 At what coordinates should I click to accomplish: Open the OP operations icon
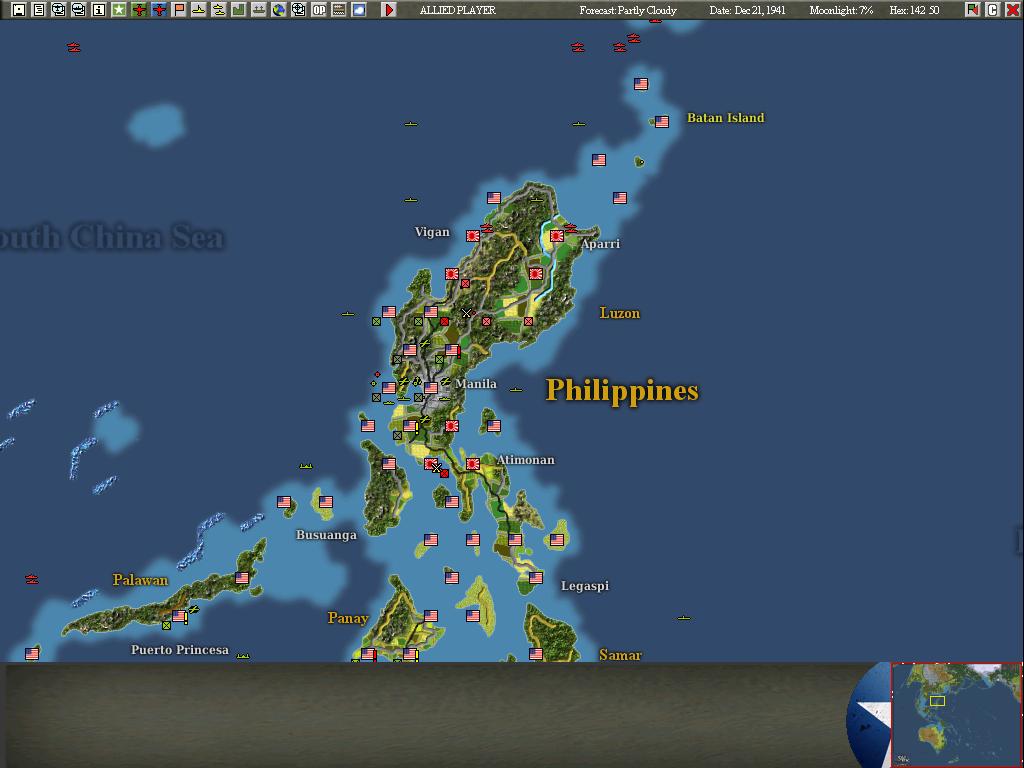(x=319, y=10)
